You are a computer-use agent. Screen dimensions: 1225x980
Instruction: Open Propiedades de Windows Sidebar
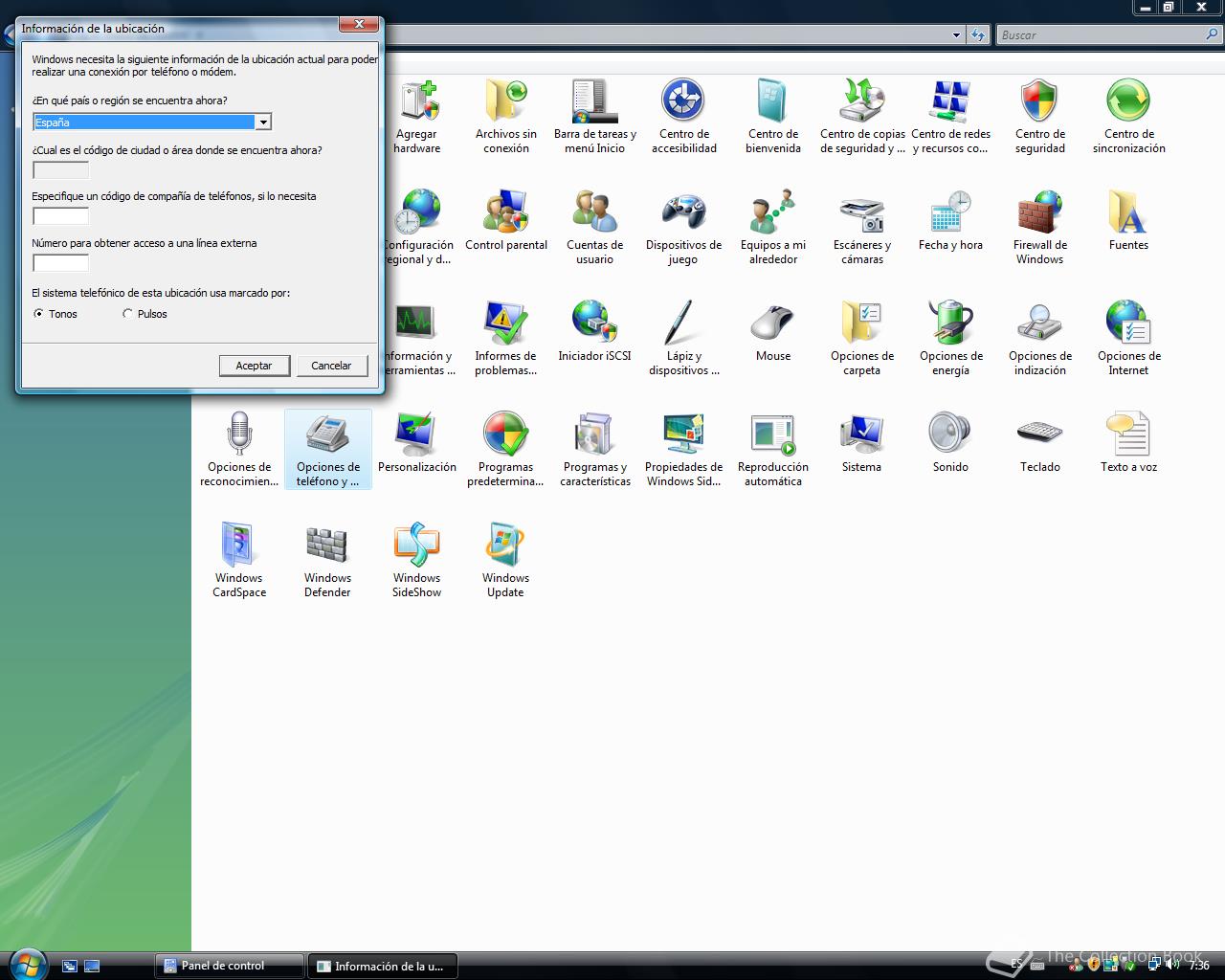point(683,450)
